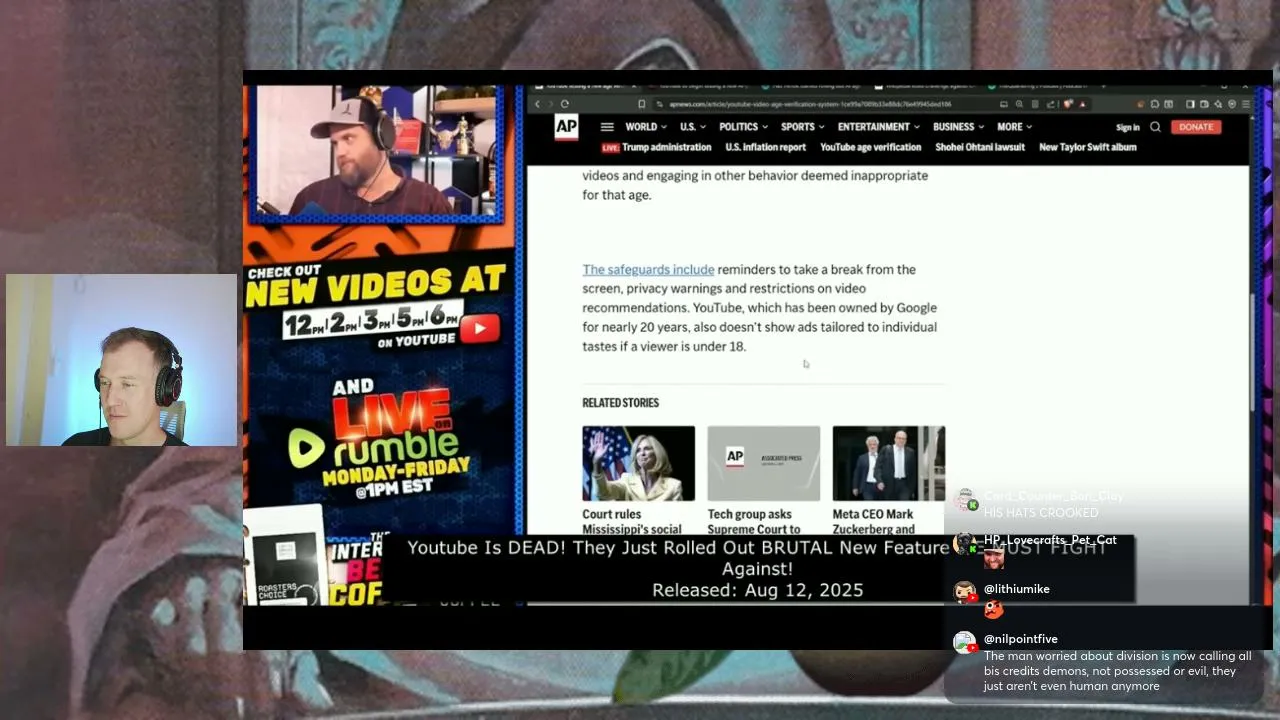Click the search magnifier icon in AP header

(x=1155, y=127)
